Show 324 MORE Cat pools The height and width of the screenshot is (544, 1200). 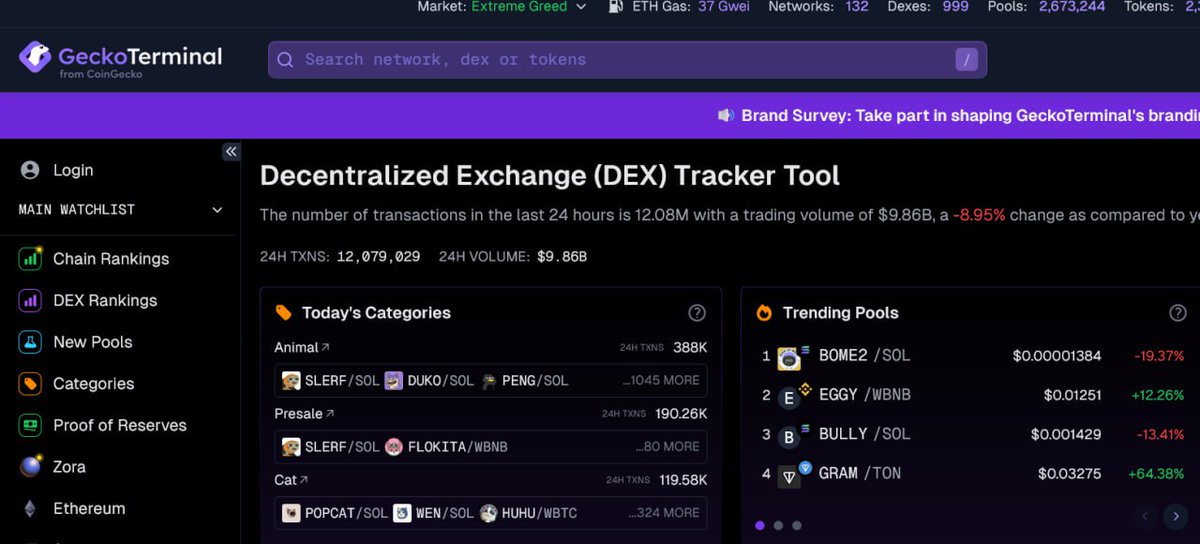point(664,513)
